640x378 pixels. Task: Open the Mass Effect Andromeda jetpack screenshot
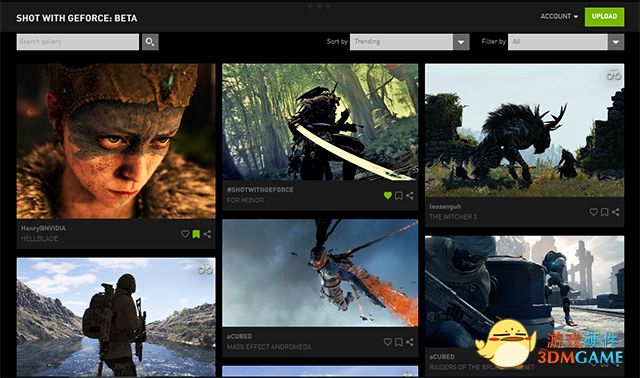coord(320,273)
